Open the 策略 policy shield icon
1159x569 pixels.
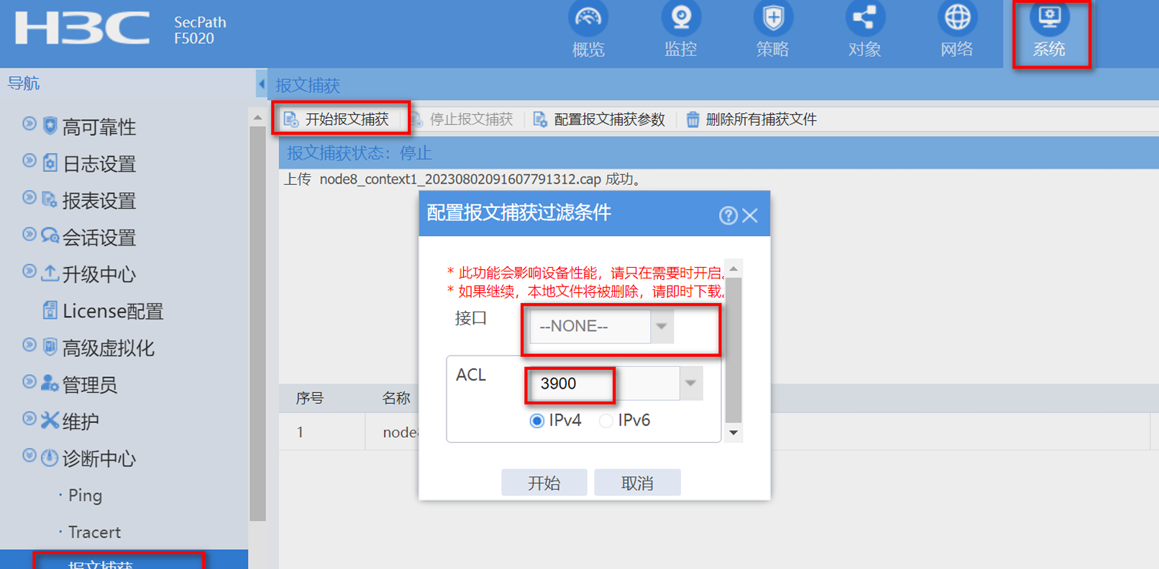[772, 19]
